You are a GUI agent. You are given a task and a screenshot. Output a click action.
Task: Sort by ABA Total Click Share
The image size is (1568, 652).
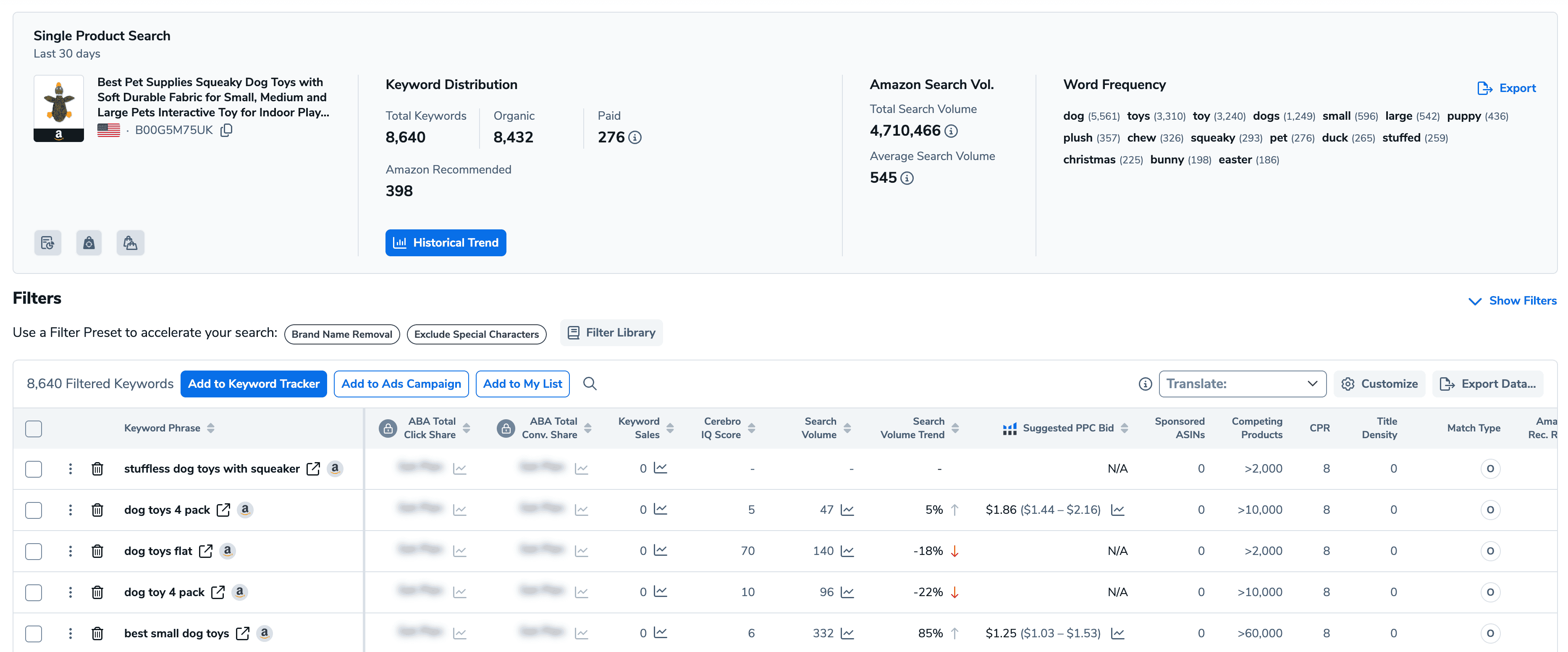[466, 428]
